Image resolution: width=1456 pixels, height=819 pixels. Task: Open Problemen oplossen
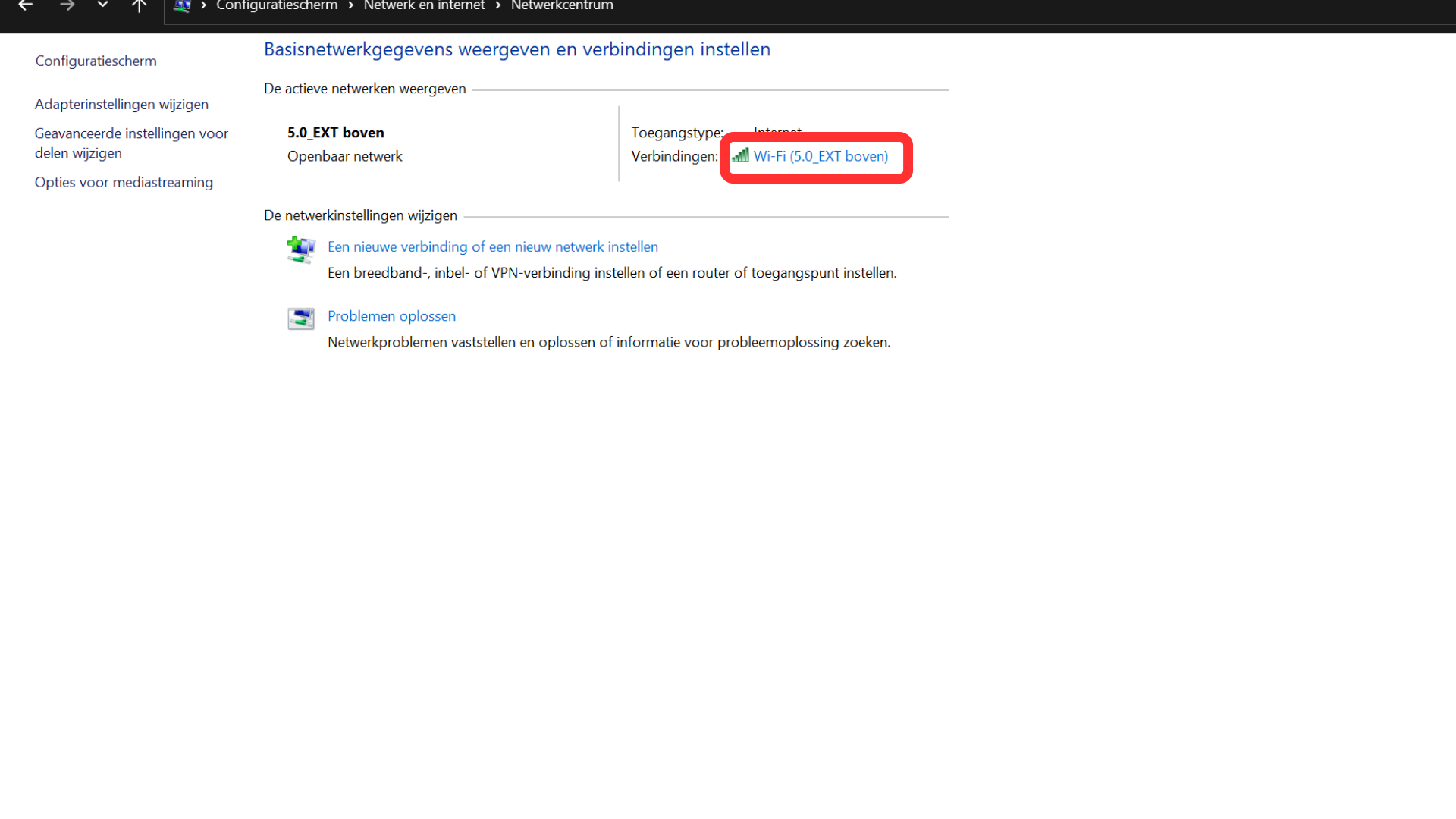(x=391, y=316)
